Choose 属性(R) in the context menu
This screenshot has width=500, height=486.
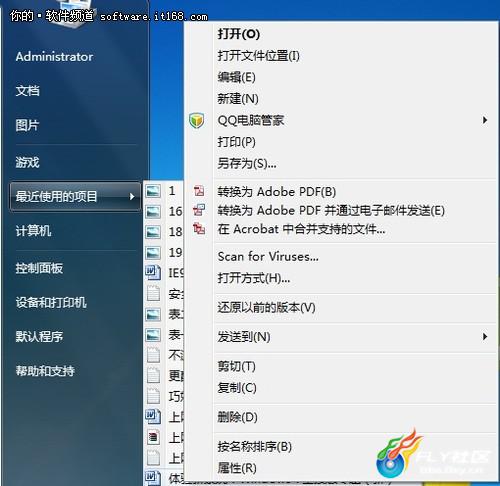[x=237, y=468]
